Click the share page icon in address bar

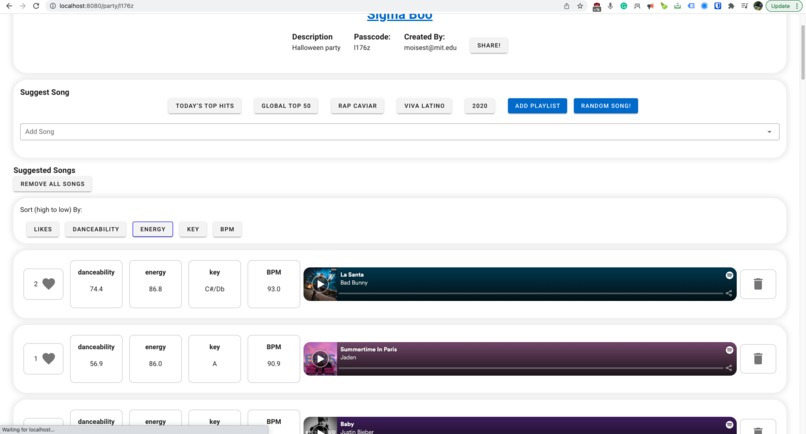point(566,6)
